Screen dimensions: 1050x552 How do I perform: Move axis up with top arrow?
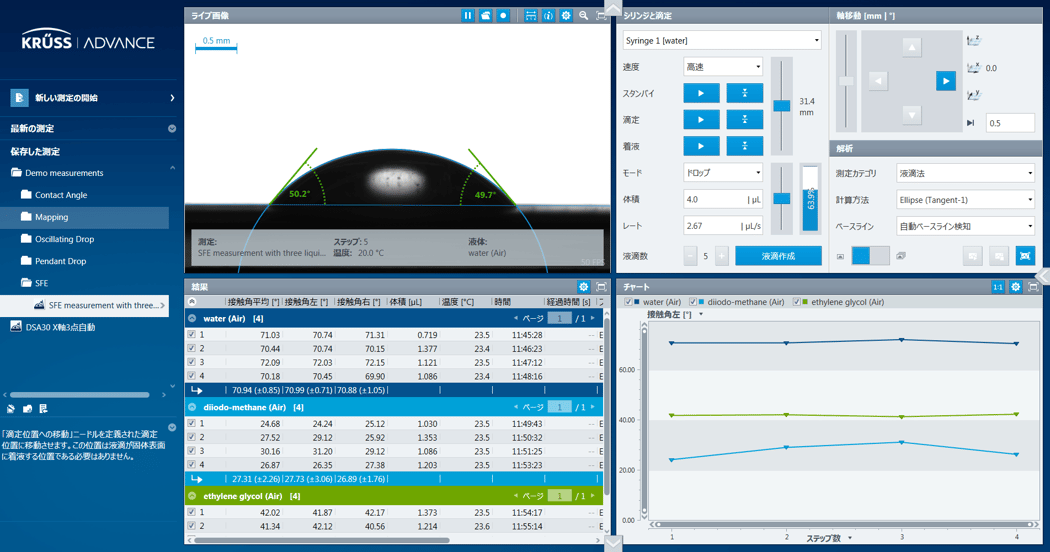tap(911, 47)
